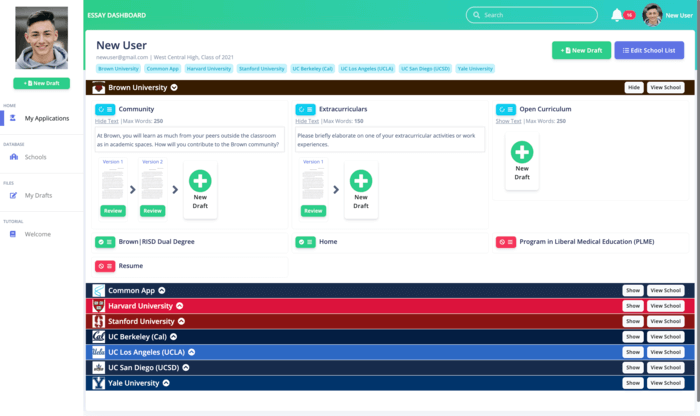Screen dimensions: 700x416
Task: Expand Yale University chevron
Action: (166, 383)
